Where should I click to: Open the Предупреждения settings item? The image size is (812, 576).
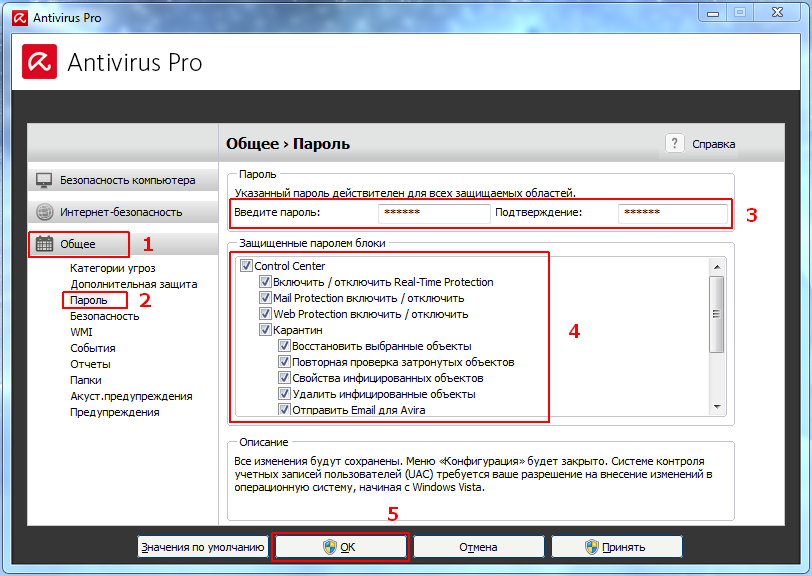click(115, 412)
